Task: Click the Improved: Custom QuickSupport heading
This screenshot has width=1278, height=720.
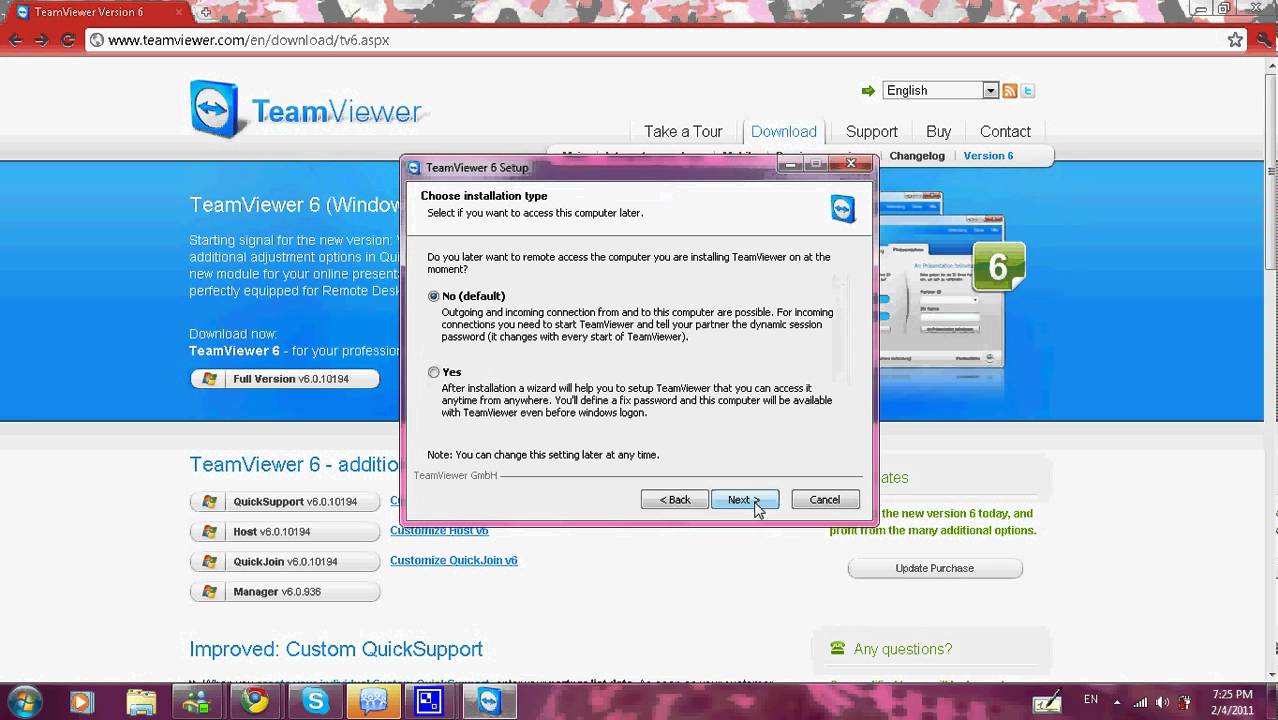Action: [x=336, y=649]
